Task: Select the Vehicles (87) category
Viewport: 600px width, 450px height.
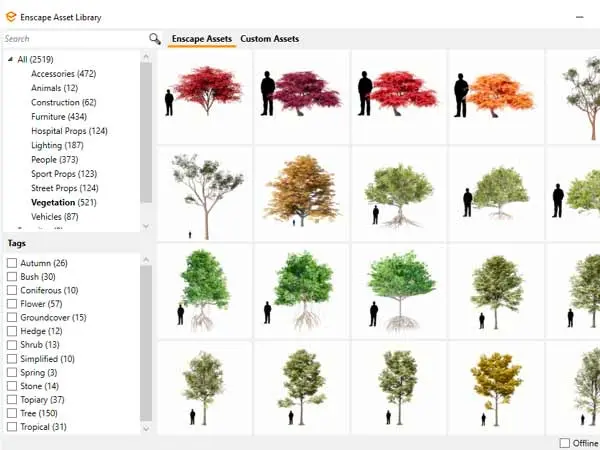Action: (x=55, y=217)
